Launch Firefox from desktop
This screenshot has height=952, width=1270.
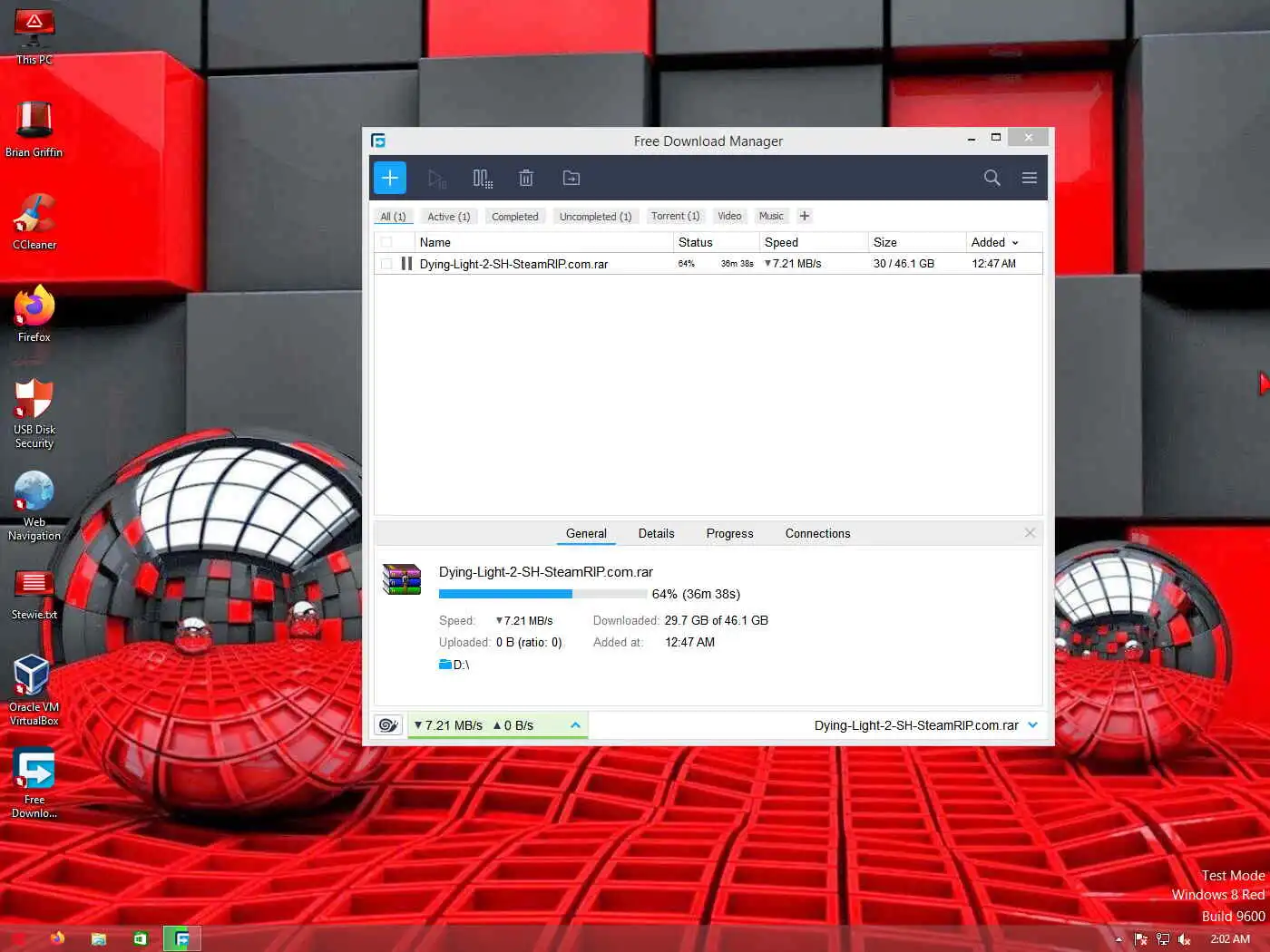[x=34, y=315]
